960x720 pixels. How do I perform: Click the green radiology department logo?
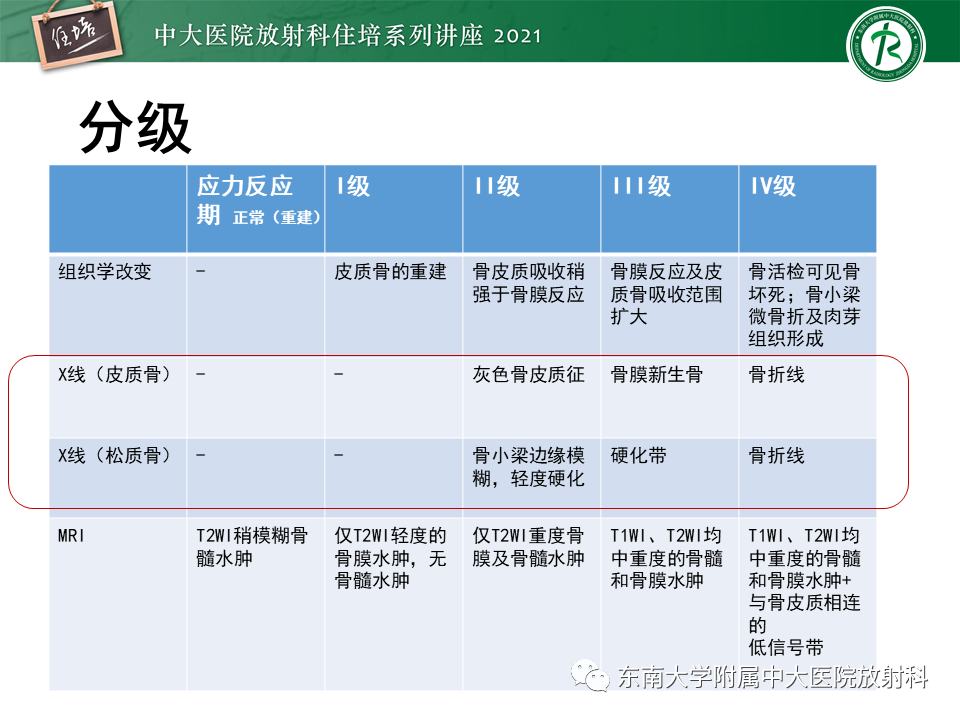[885, 43]
